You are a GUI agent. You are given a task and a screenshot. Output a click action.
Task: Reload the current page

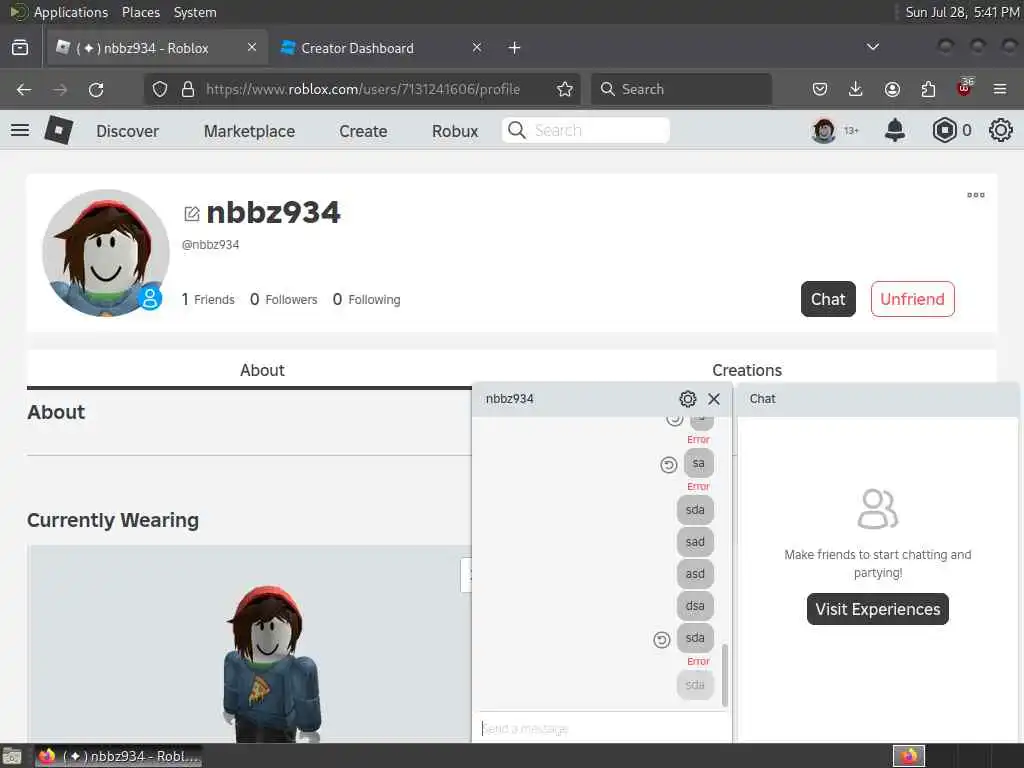coord(96,89)
